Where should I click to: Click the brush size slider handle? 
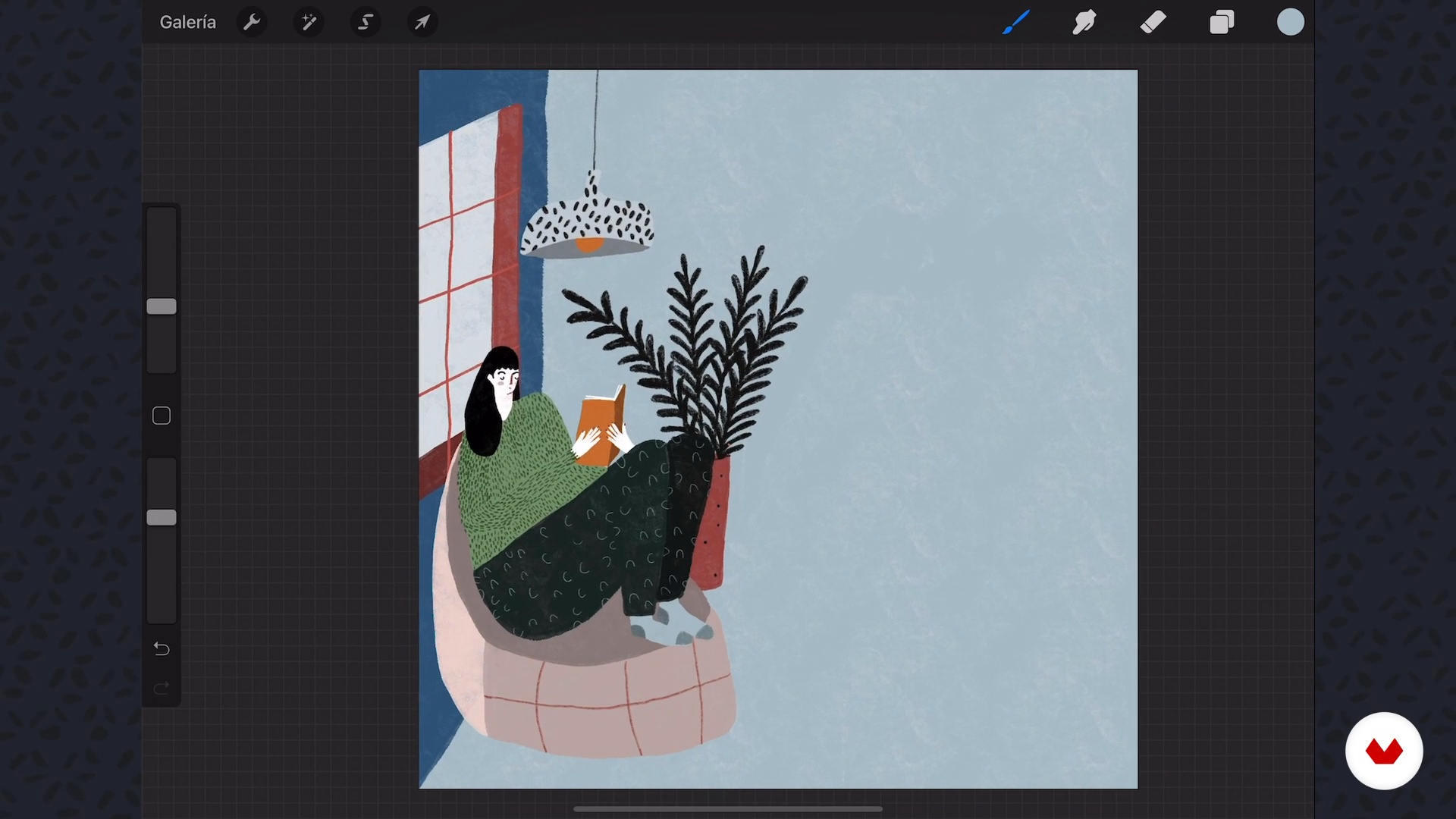(162, 306)
